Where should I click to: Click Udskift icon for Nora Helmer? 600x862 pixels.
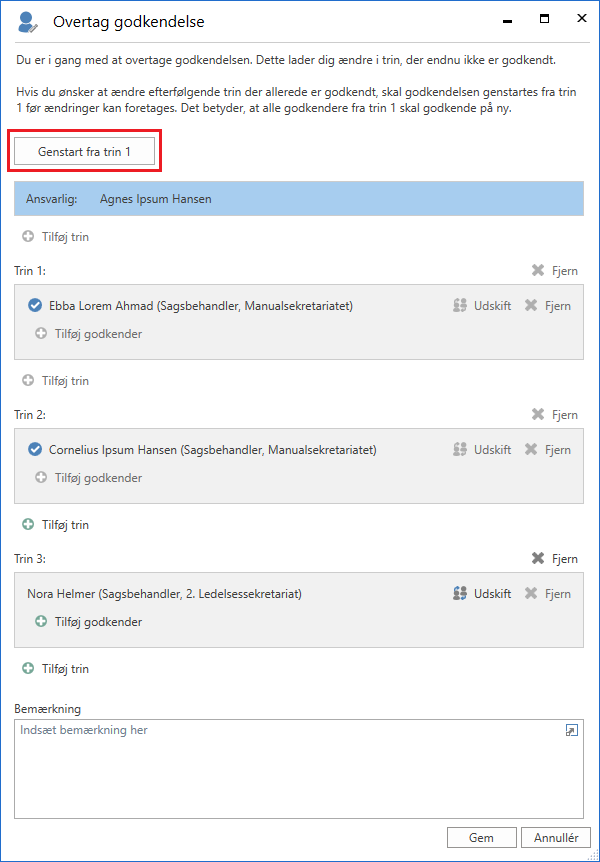pos(460,594)
